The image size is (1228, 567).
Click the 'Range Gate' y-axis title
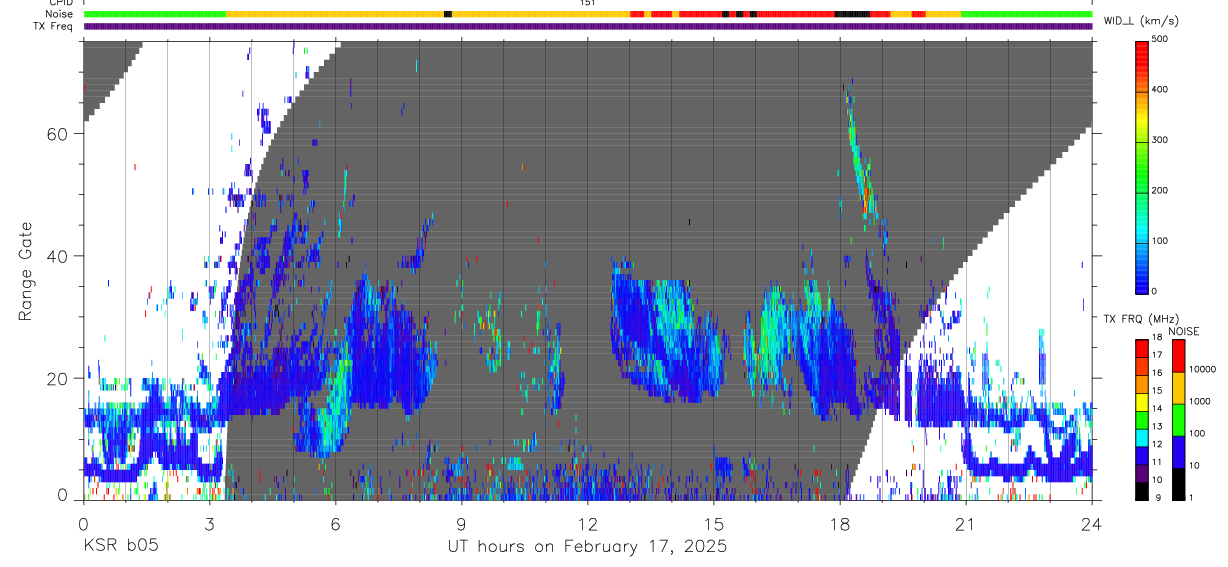(x=26, y=271)
